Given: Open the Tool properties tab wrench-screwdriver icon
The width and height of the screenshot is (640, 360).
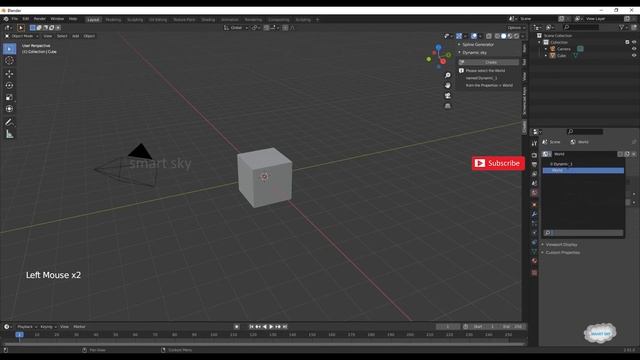Looking at the screenshot, I should (x=534, y=144).
